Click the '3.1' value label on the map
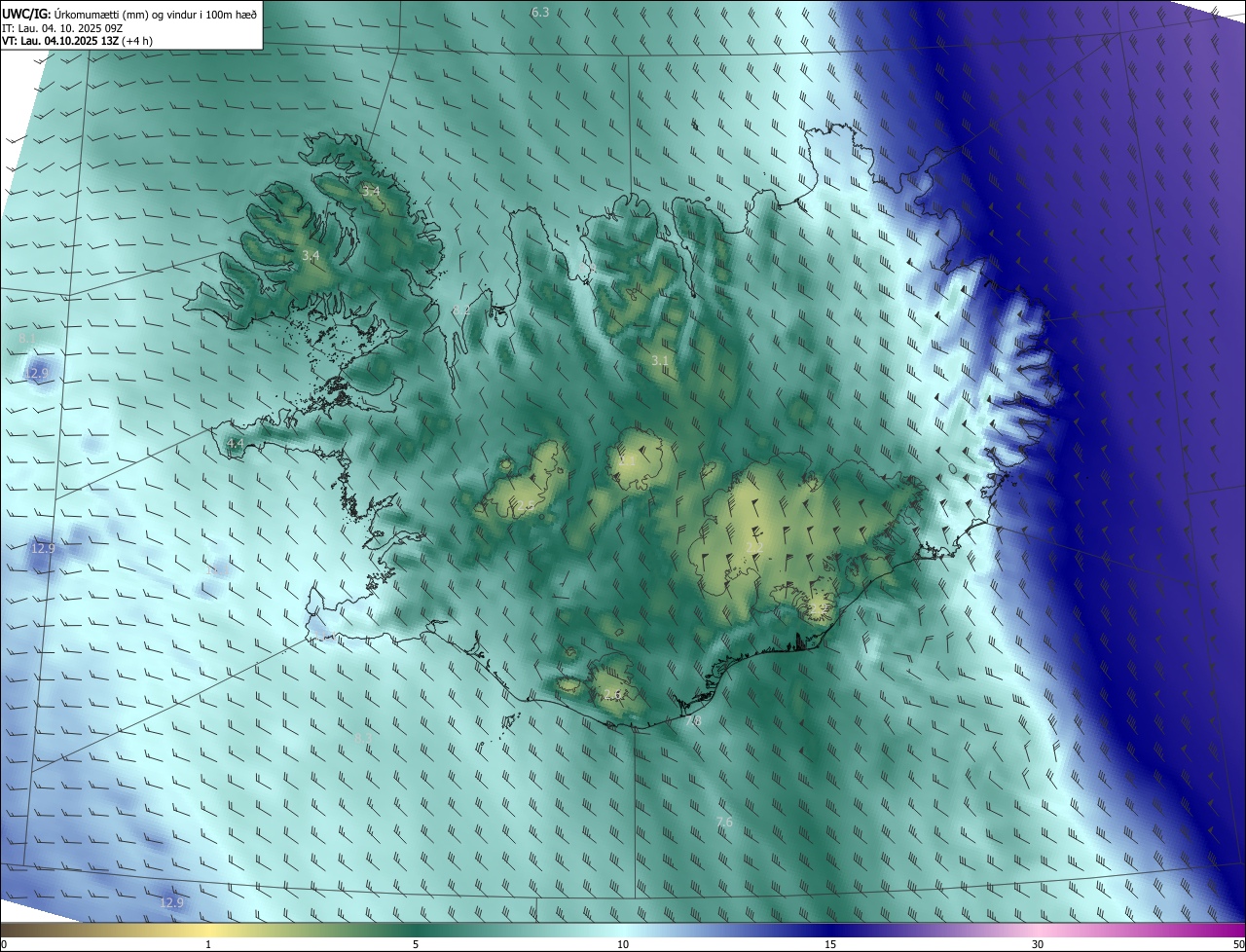 click(x=660, y=360)
